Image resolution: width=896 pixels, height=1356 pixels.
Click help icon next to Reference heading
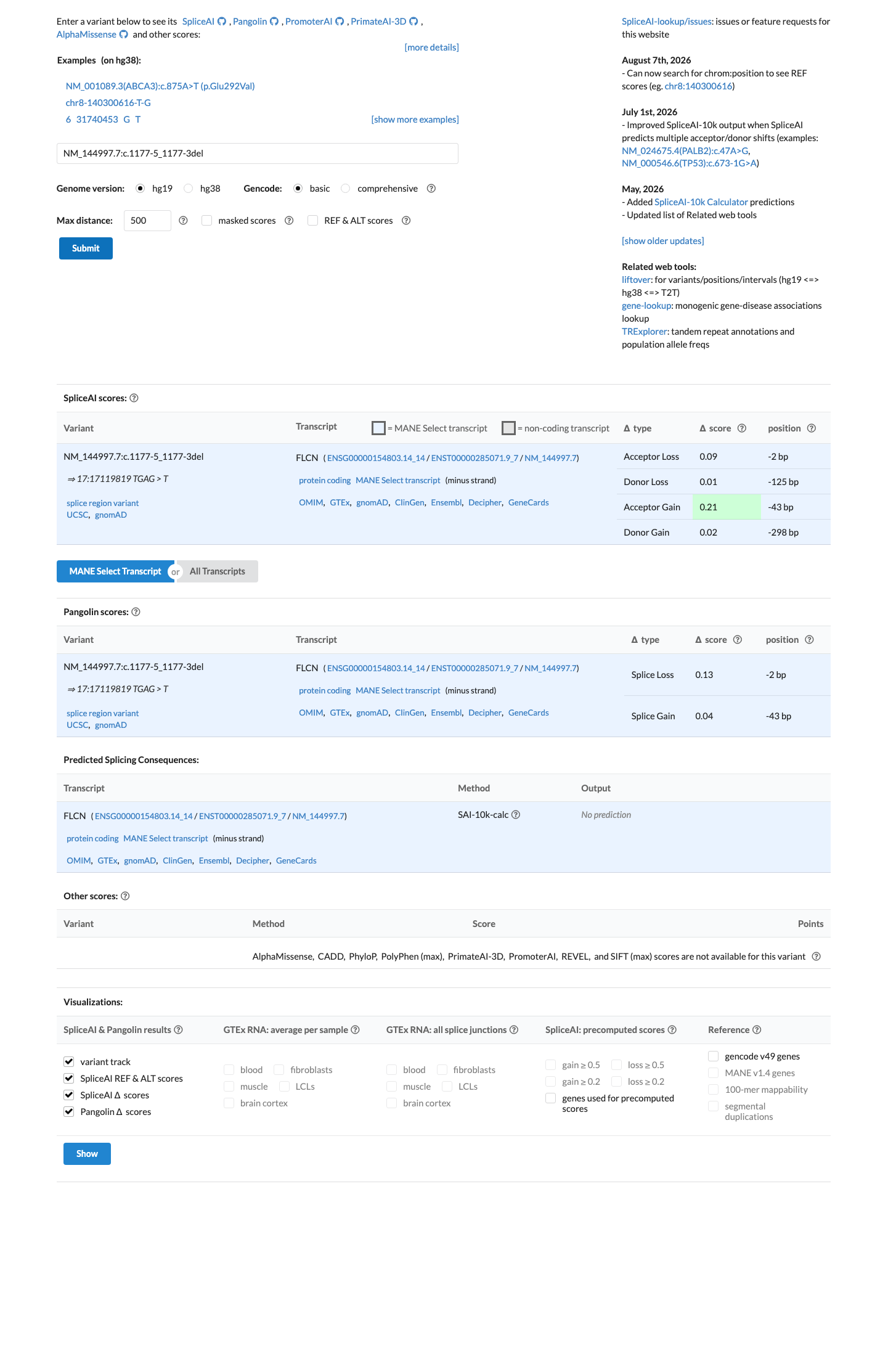pyautogui.click(x=757, y=1030)
